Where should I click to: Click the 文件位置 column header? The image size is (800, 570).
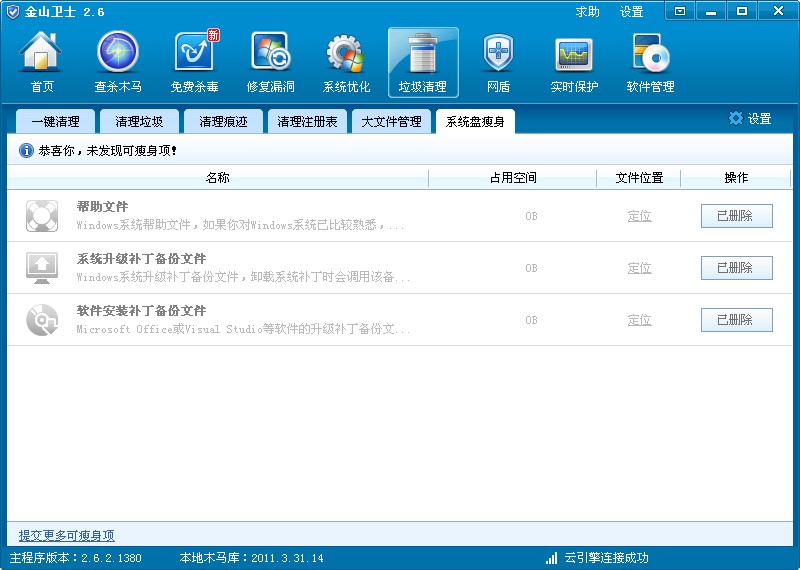click(639, 178)
